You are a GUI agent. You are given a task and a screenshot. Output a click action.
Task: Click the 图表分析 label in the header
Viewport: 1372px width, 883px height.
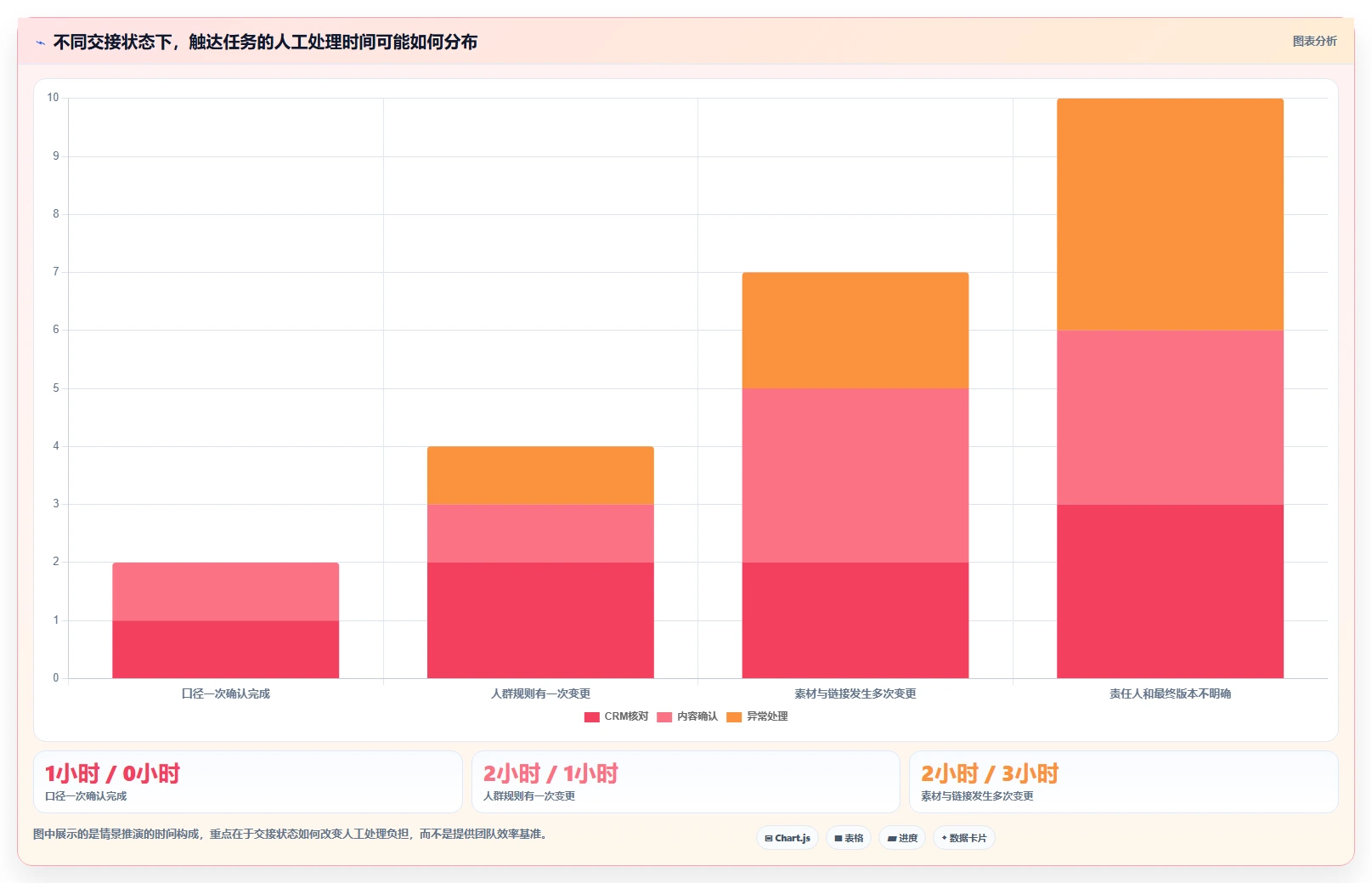click(x=1314, y=41)
